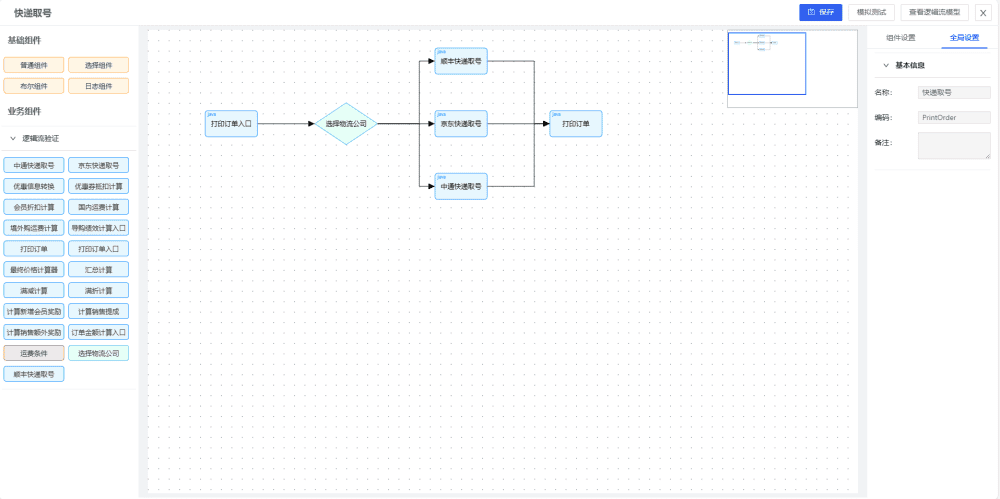This screenshot has height=499, width=1000.
Task: Switch to the 组件设置 tab
Action: (900, 37)
